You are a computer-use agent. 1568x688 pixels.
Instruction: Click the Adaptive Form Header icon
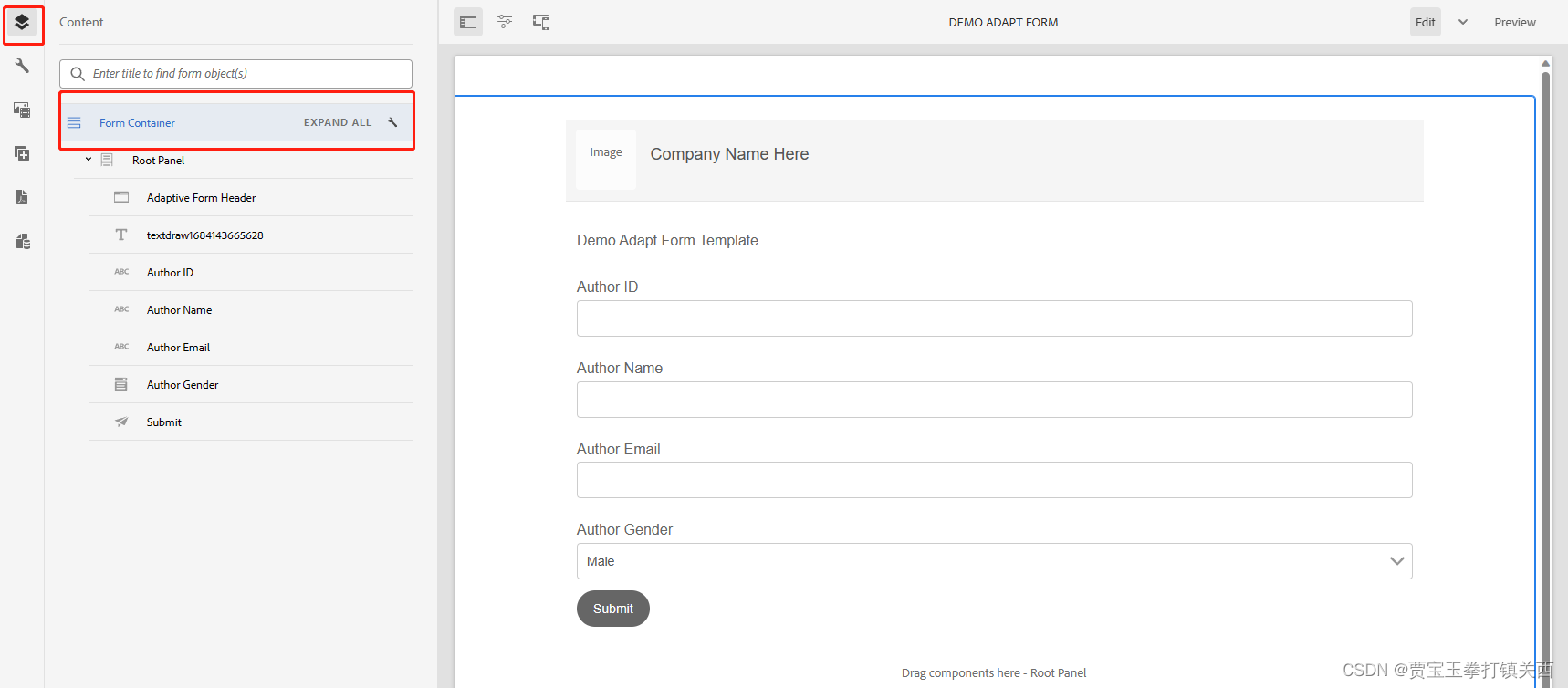[121, 197]
